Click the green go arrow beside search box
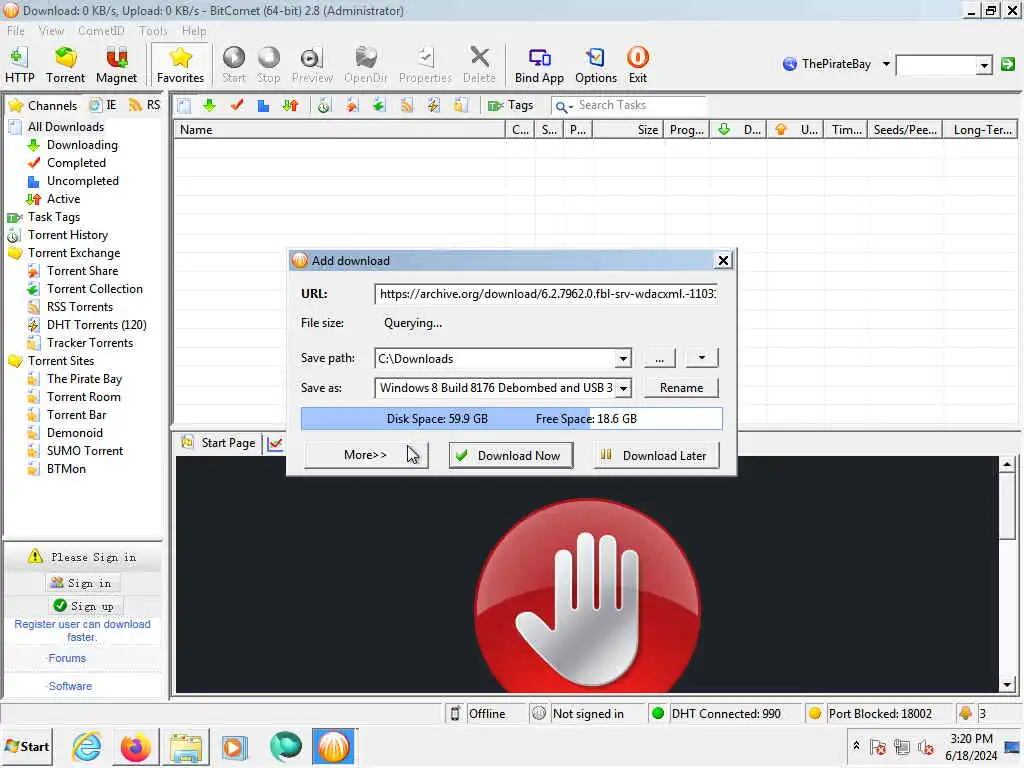 1008,64
